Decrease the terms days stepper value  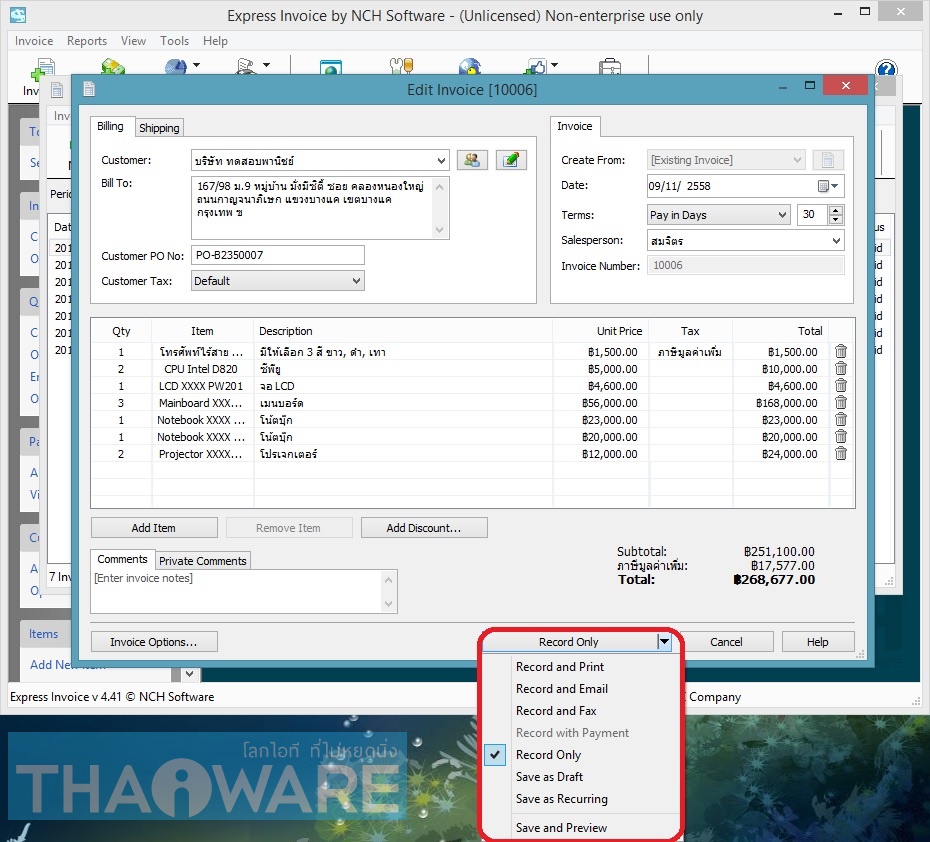(836, 219)
